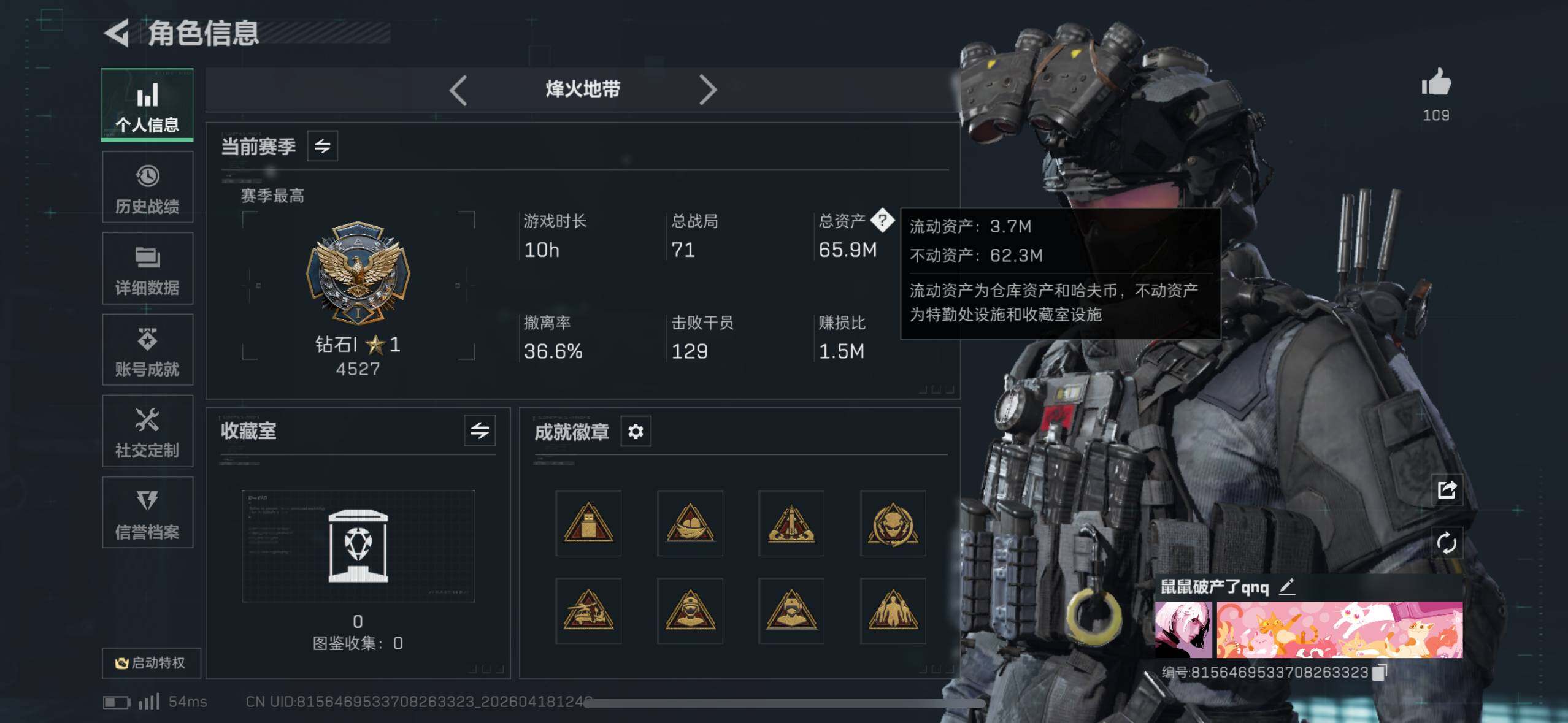Edit nickname with the pencil icon

pos(1287,587)
